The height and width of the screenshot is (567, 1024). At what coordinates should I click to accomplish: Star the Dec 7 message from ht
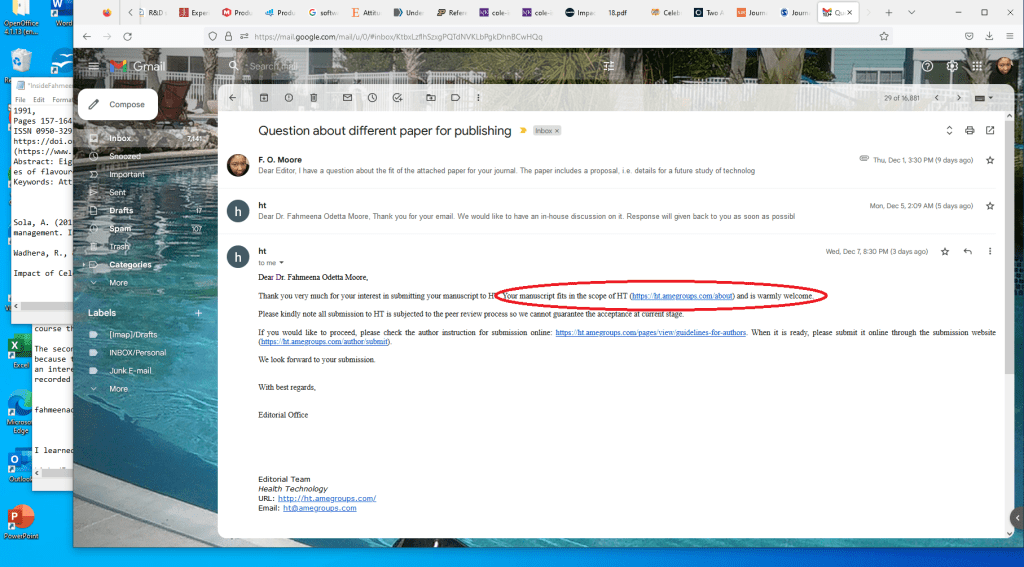point(944,251)
